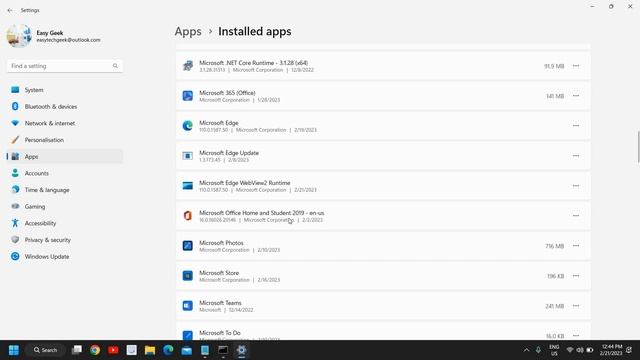The width and height of the screenshot is (640, 360).
Task: Go to Gaming settings
Action: pos(64,207)
